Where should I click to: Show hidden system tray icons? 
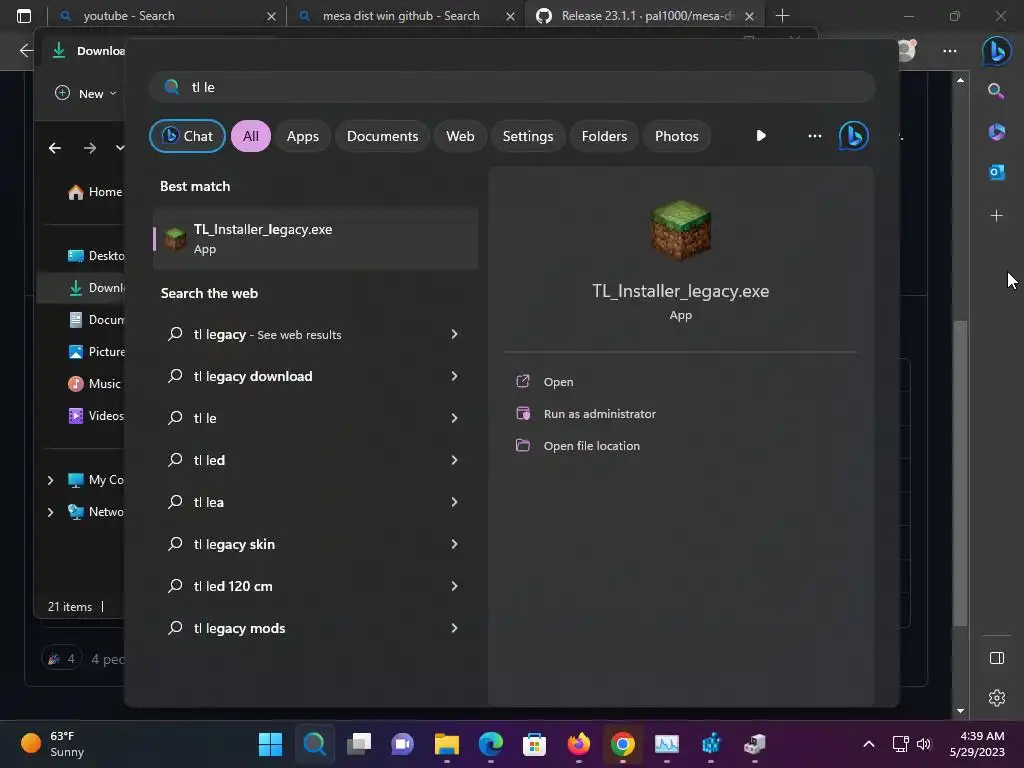[x=869, y=744]
